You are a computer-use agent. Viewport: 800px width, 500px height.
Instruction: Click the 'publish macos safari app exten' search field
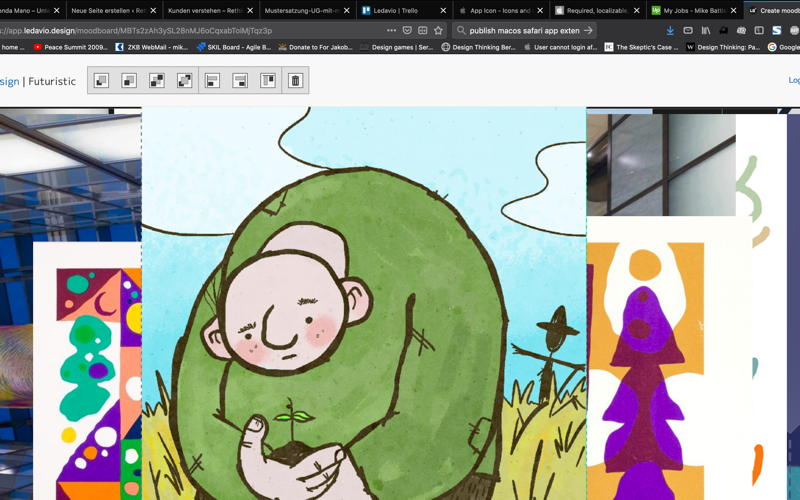point(524,31)
